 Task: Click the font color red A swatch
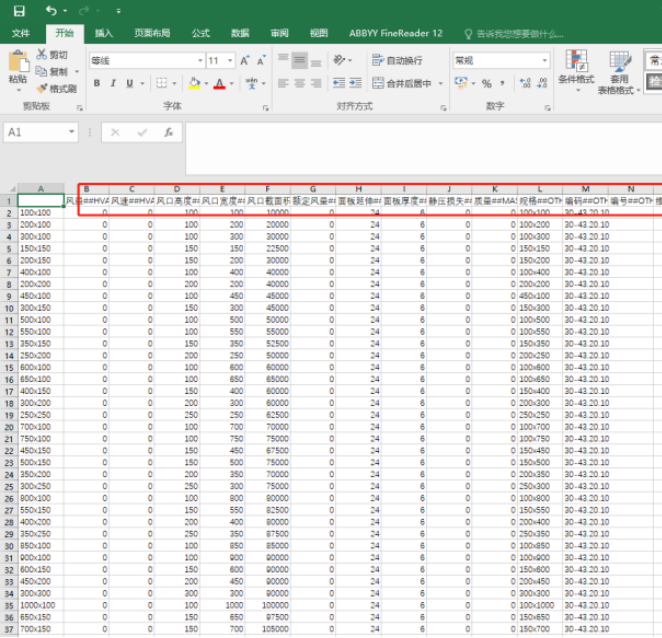pyautogui.click(x=218, y=84)
